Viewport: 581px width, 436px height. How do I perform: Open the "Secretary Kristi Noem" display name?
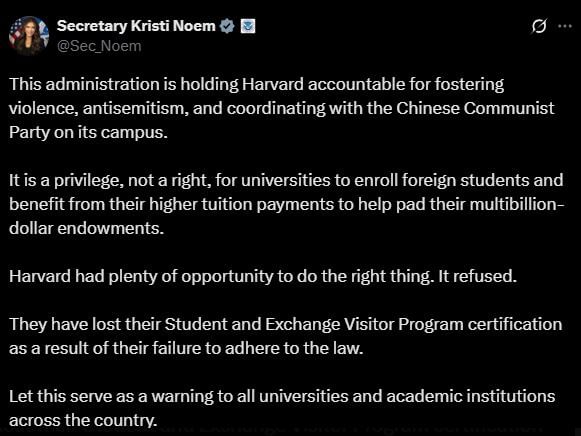(136, 26)
